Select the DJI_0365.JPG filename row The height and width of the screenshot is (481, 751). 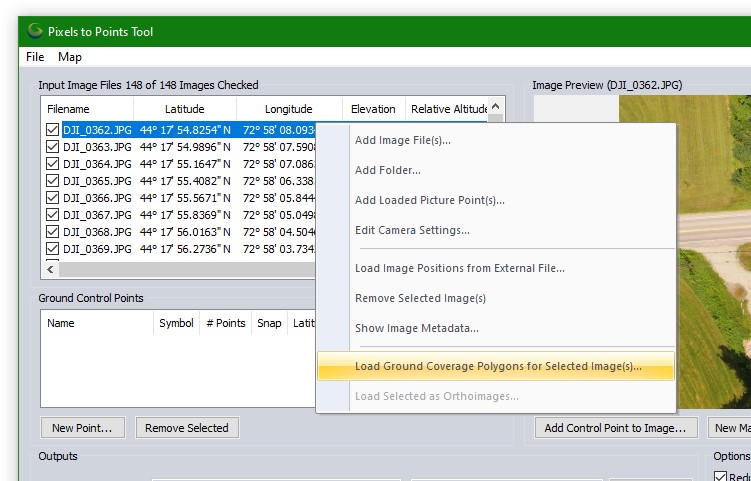(x=97, y=181)
